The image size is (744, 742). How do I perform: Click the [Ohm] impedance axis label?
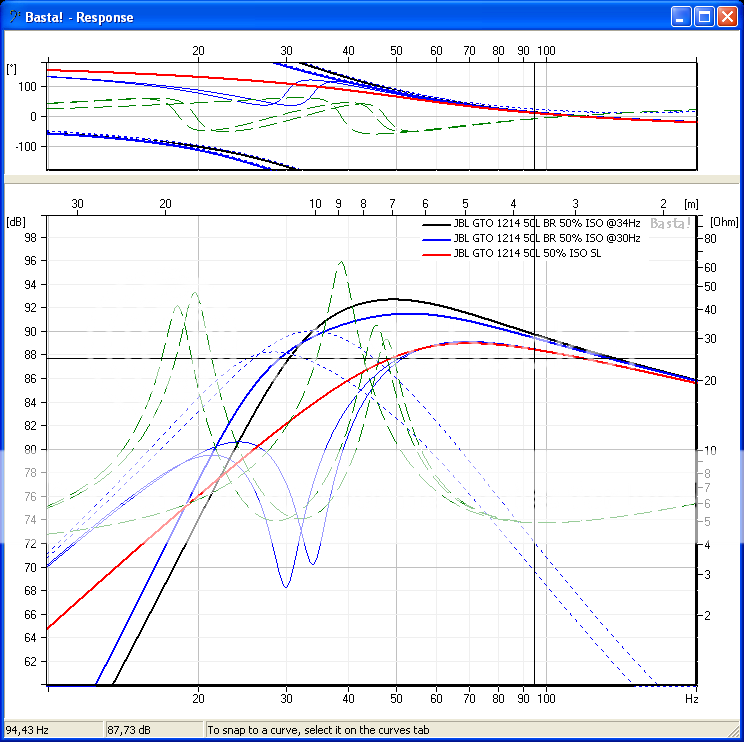coord(722,221)
